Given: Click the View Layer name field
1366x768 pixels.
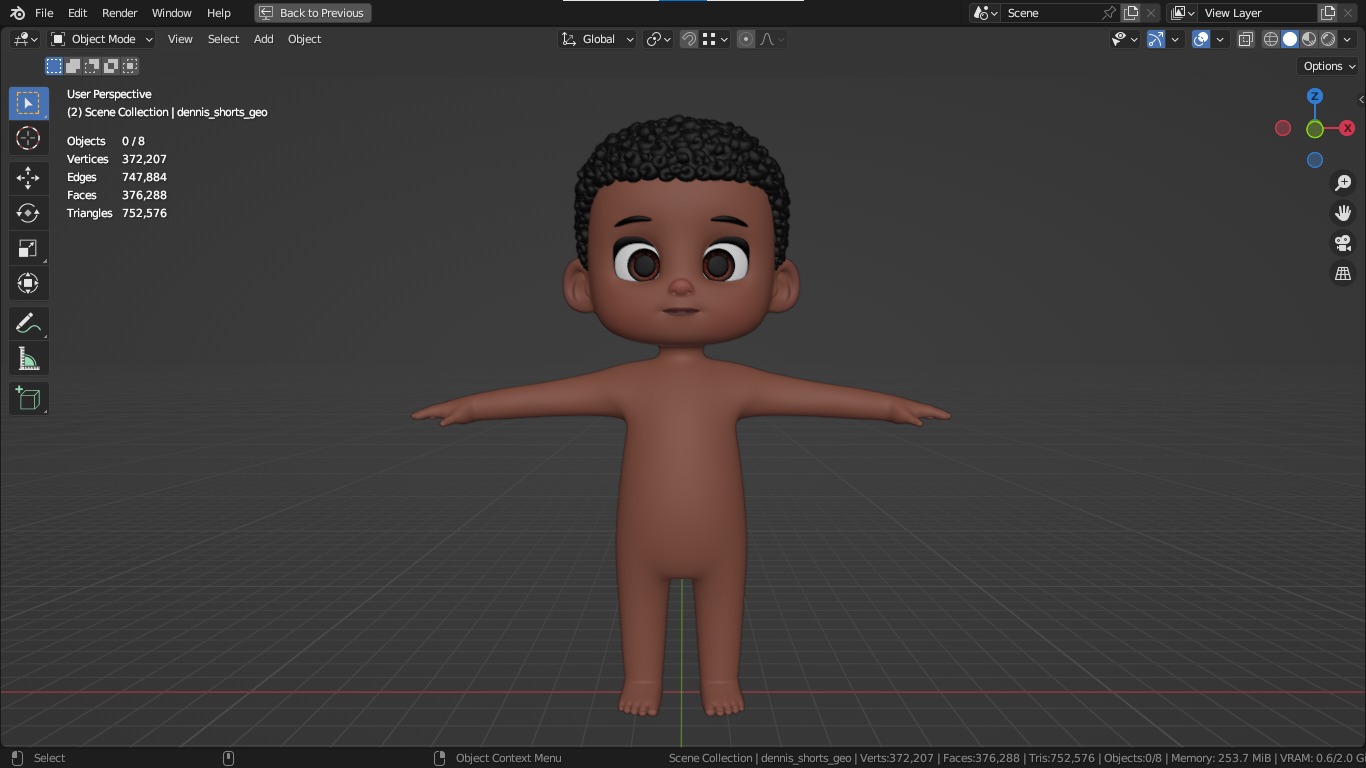Looking at the screenshot, I should [1258, 13].
